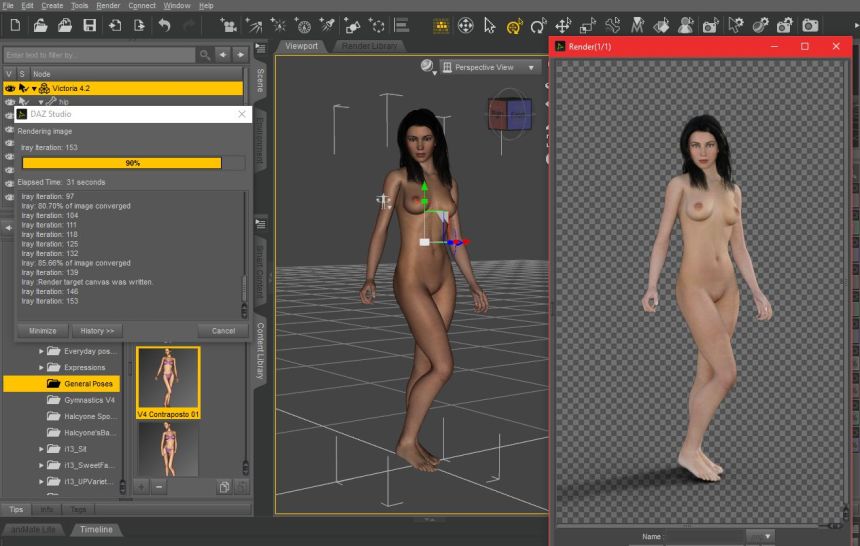Expand the Expressions folder in content library

point(42,367)
